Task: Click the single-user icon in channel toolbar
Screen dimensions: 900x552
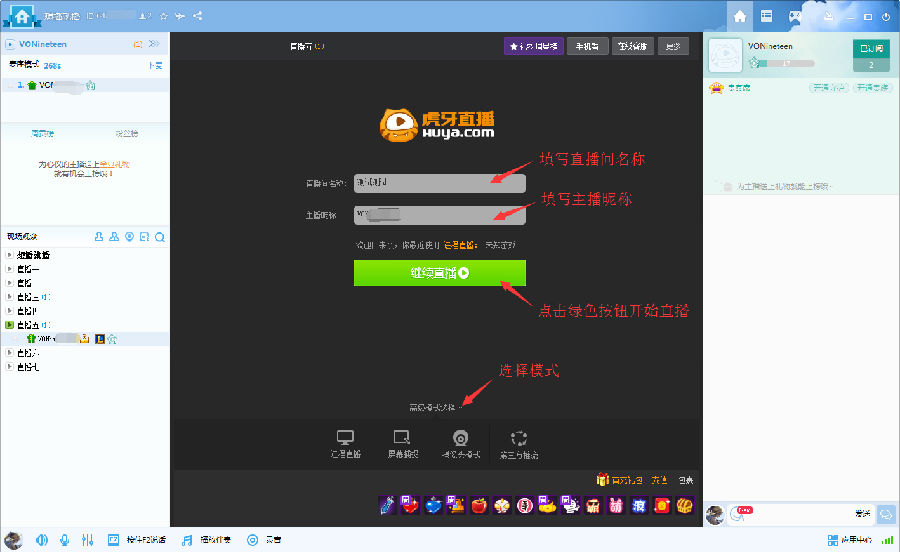Action: coord(99,236)
